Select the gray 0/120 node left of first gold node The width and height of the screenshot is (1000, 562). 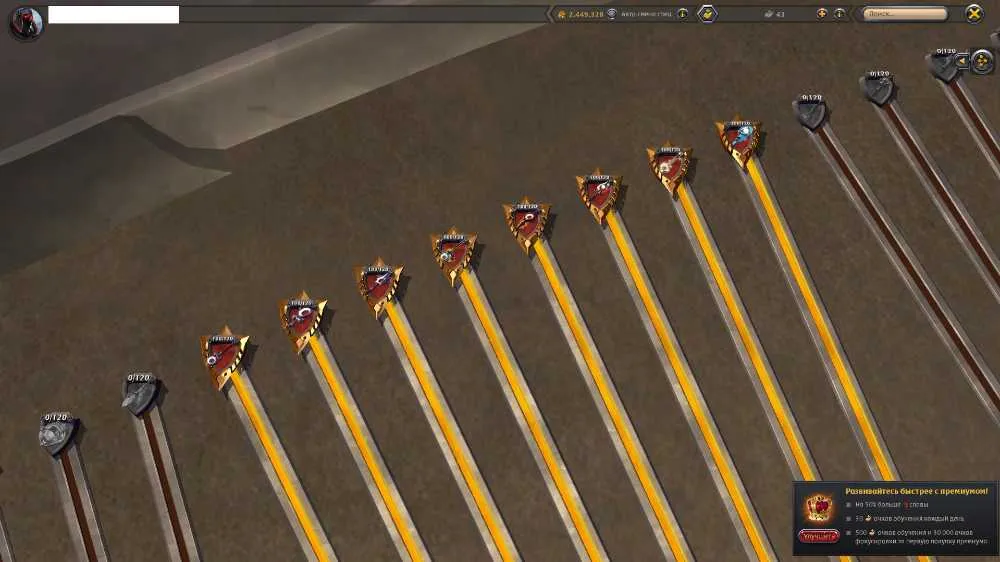coord(140,394)
